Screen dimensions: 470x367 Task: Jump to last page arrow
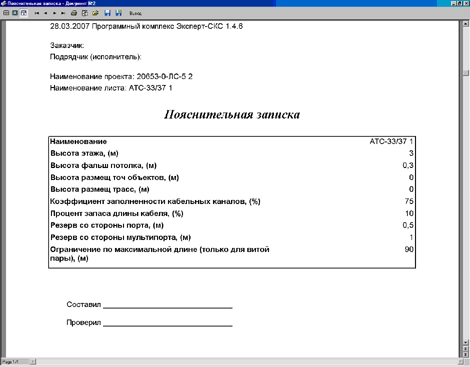pos(63,13)
